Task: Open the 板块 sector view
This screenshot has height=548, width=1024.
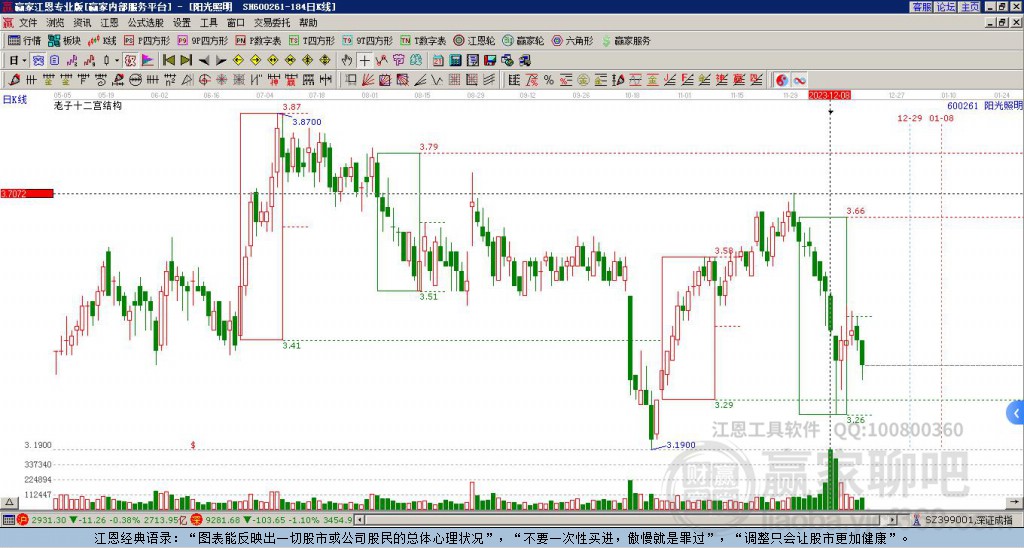Action: (64, 41)
